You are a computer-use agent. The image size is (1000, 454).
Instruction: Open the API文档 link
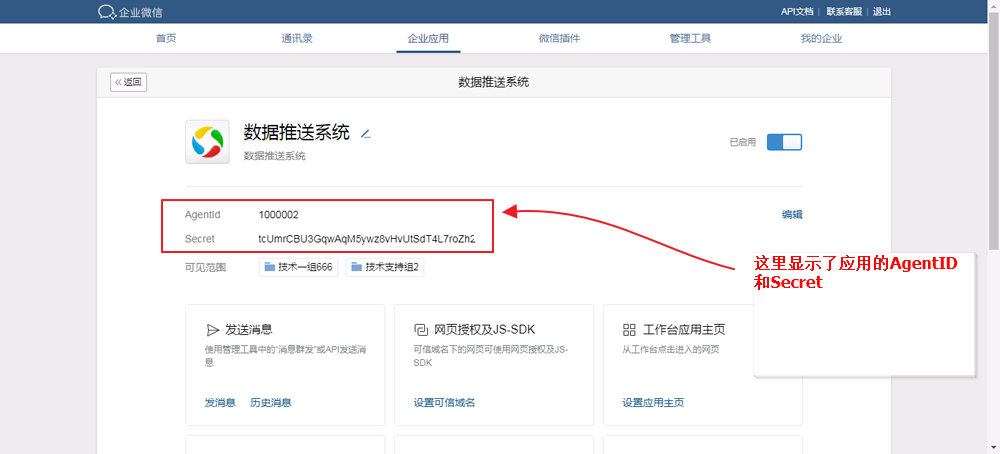(796, 12)
